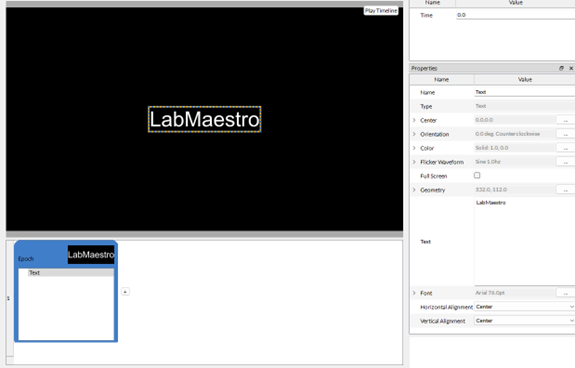Open the Color ellipsis editor button
Screen dimensions: 575x368
(565, 148)
